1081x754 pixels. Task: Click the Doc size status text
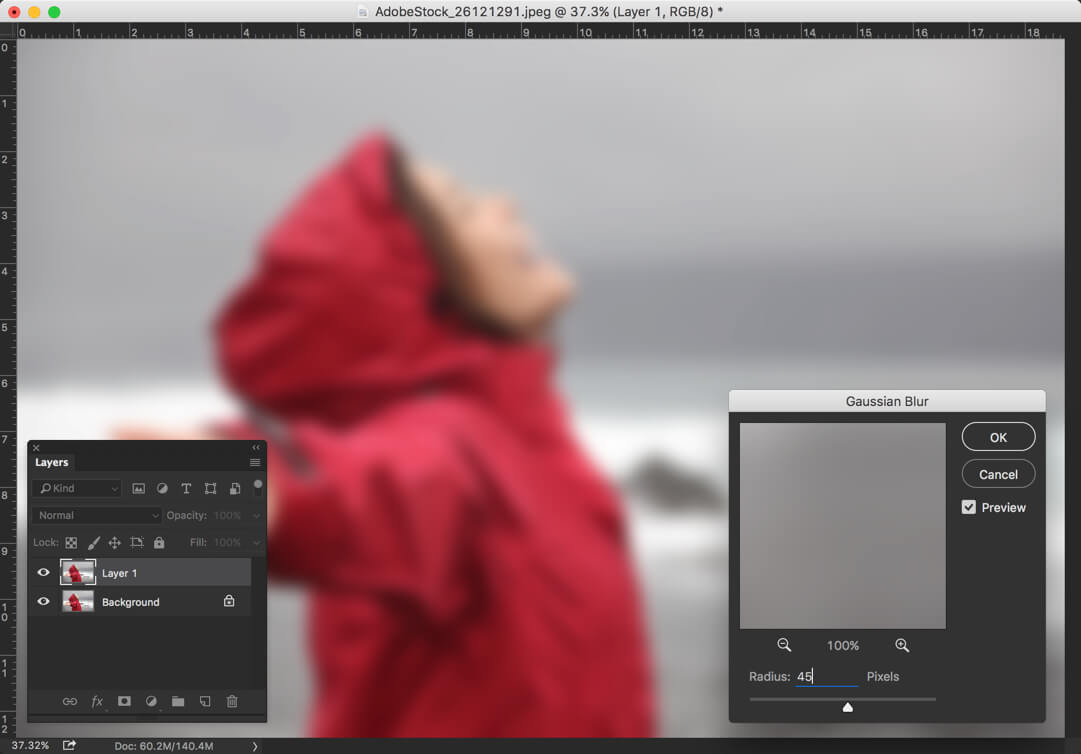tap(163, 746)
